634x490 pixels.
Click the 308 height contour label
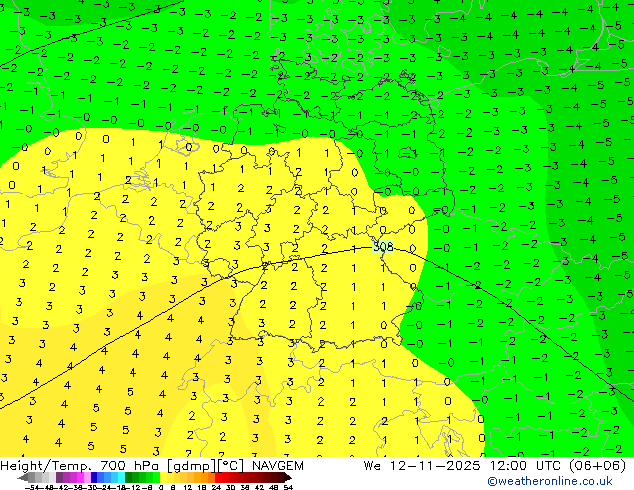pyautogui.click(x=383, y=246)
